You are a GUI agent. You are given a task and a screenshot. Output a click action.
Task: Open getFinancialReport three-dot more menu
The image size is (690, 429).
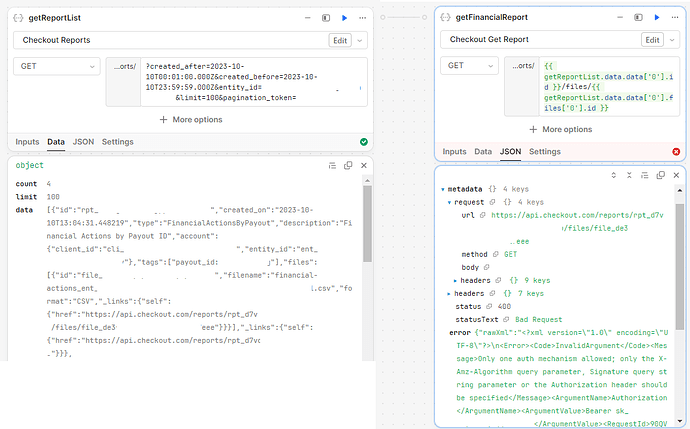[x=675, y=17]
